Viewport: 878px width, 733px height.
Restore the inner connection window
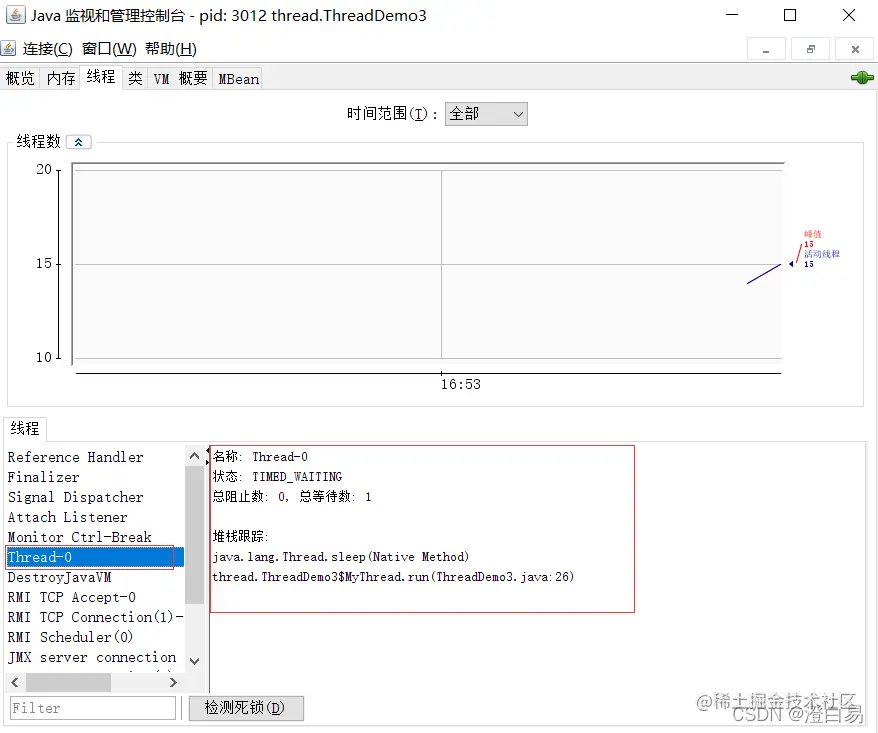click(810, 49)
